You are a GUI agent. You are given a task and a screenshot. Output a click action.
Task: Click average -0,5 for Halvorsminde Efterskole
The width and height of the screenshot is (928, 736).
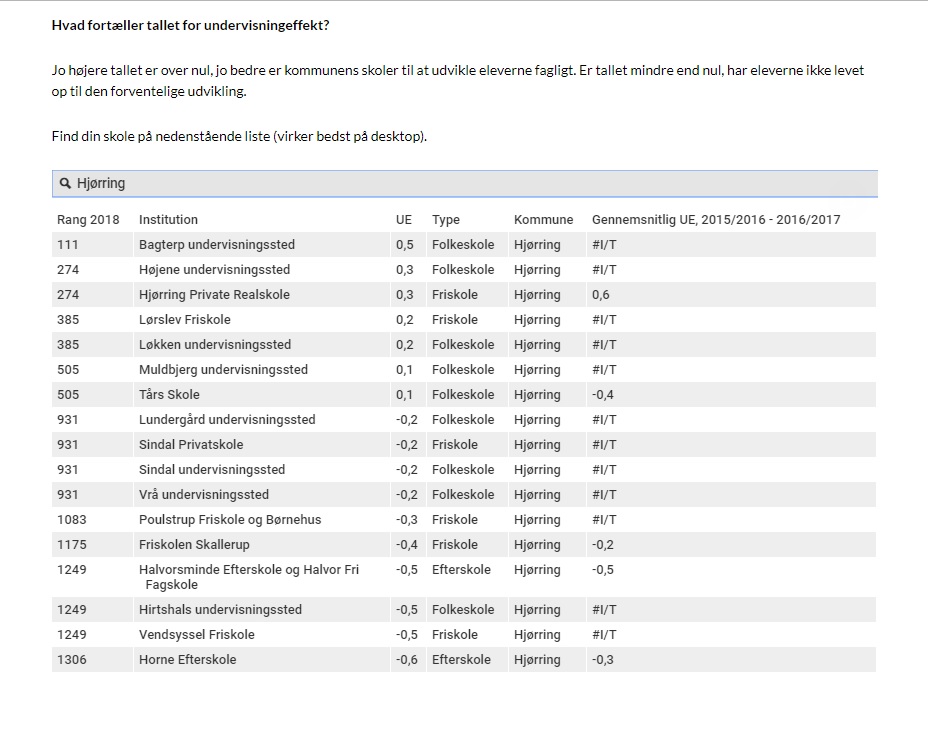click(602, 570)
